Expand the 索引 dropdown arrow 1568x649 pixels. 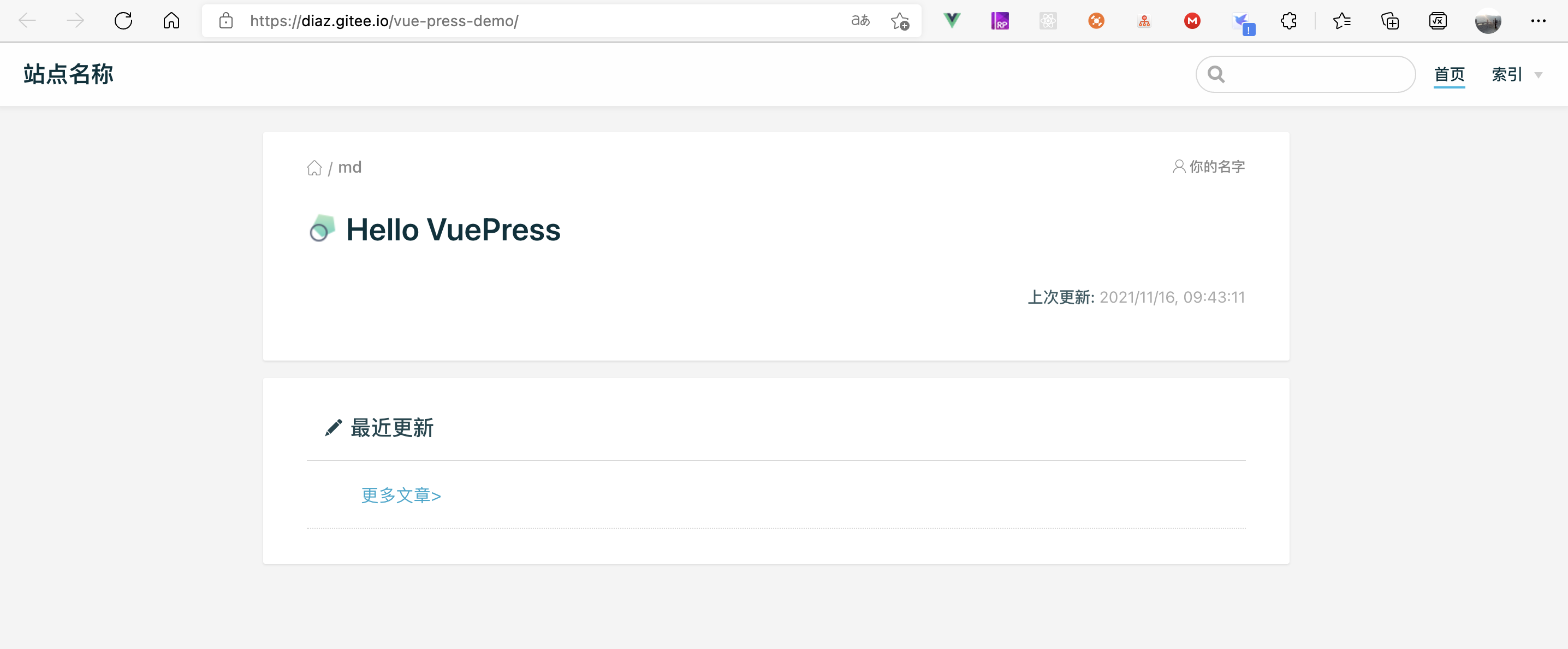pyautogui.click(x=1538, y=75)
